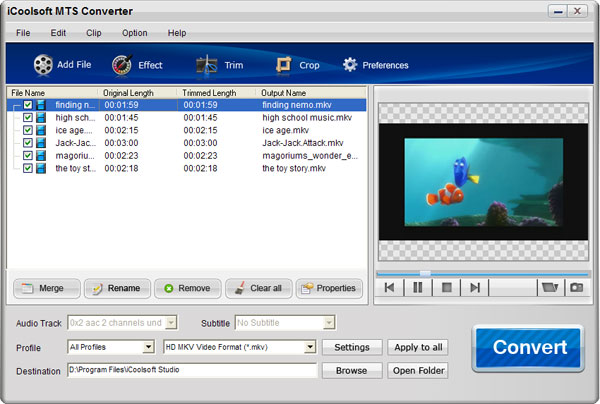600x404 pixels.
Task: Select the magoriums_wonder output name
Action: [x=310, y=156]
